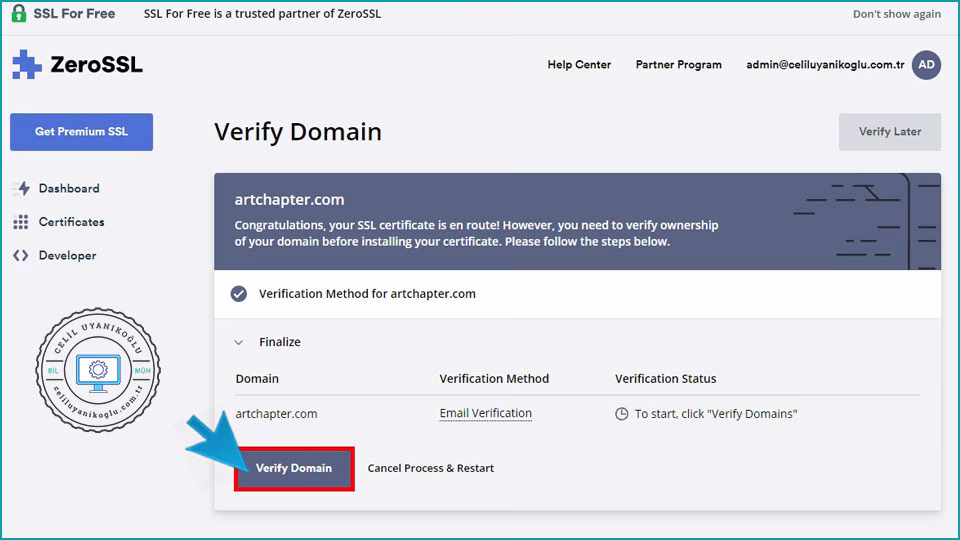Click the Get Premium SSL button
The width and height of the screenshot is (960, 540).
[x=81, y=132]
